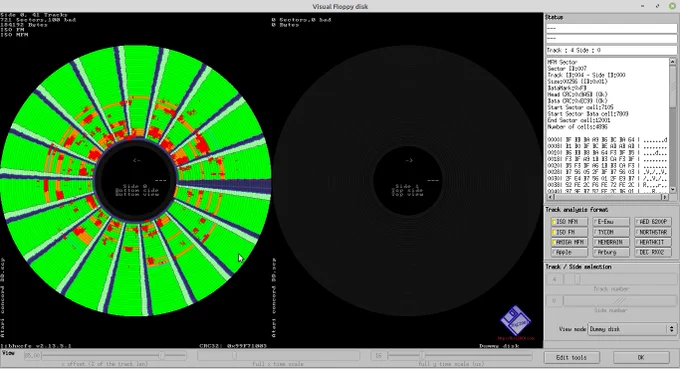Click the y time scale value field
The image size is (680, 369).
[x=378, y=356]
